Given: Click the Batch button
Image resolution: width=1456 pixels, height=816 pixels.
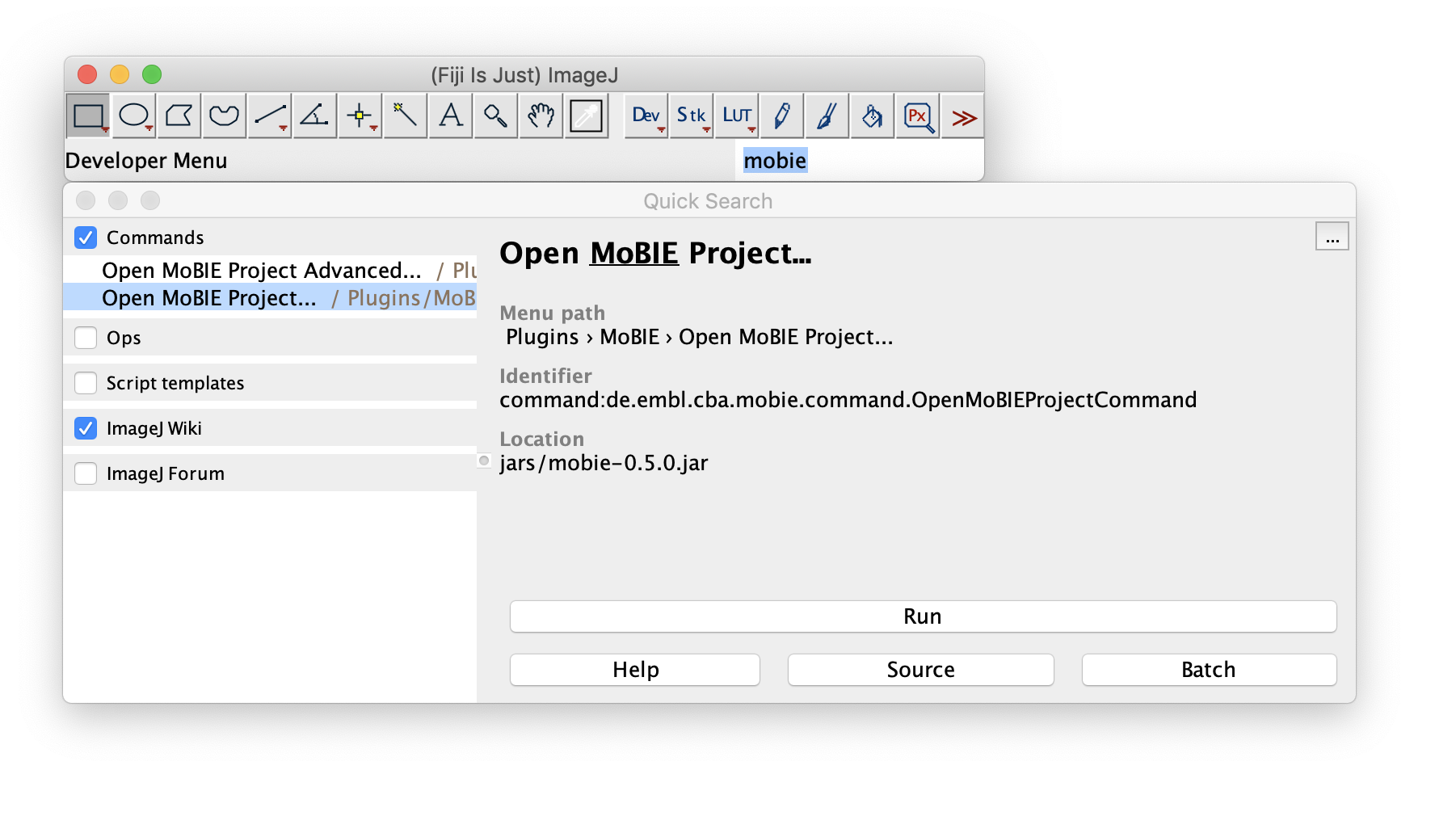Looking at the screenshot, I should click(x=1209, y=670).
